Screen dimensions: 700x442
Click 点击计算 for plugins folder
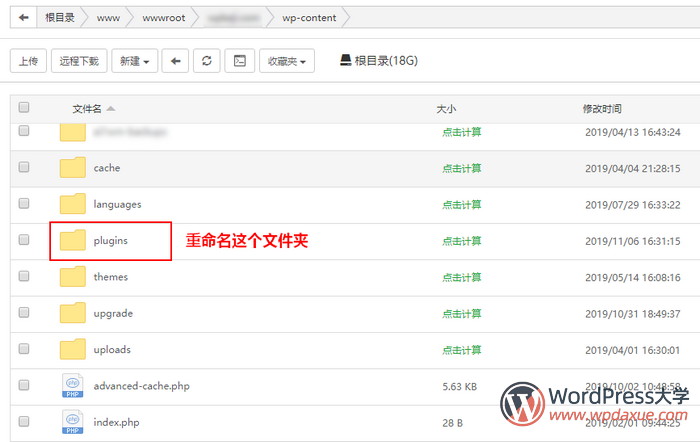coord(462,241)
